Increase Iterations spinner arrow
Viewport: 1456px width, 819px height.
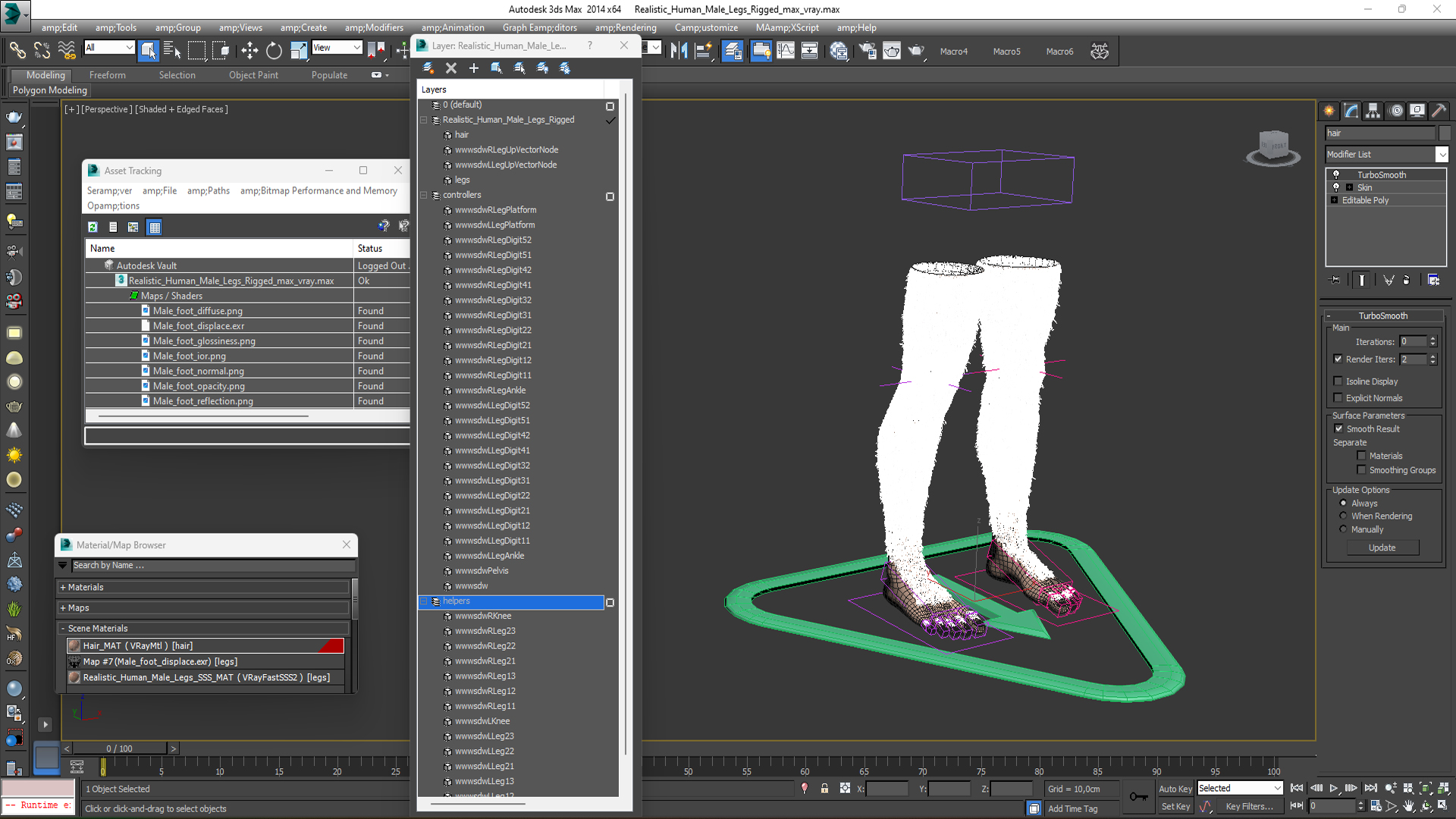1432,339
